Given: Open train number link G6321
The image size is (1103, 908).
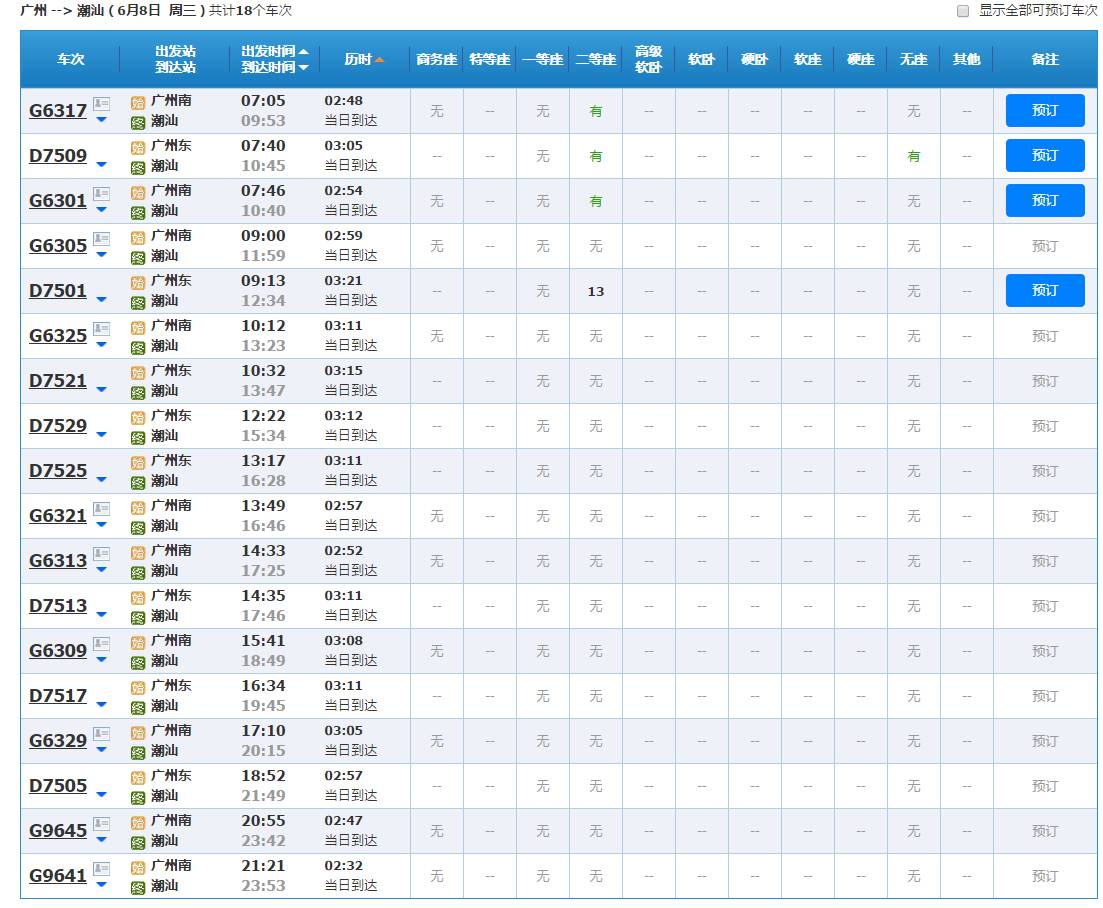Looking at the screenshot, I should click(58, 516).
